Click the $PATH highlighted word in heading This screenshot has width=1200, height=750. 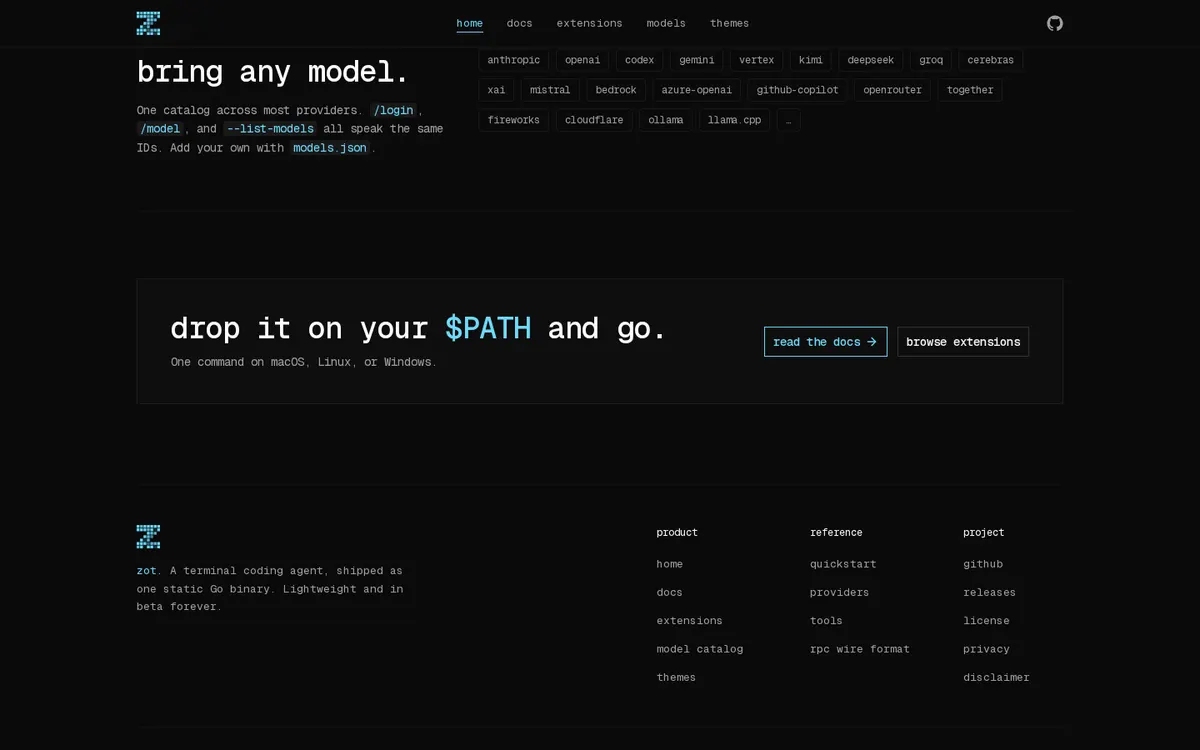pos(488,328)
